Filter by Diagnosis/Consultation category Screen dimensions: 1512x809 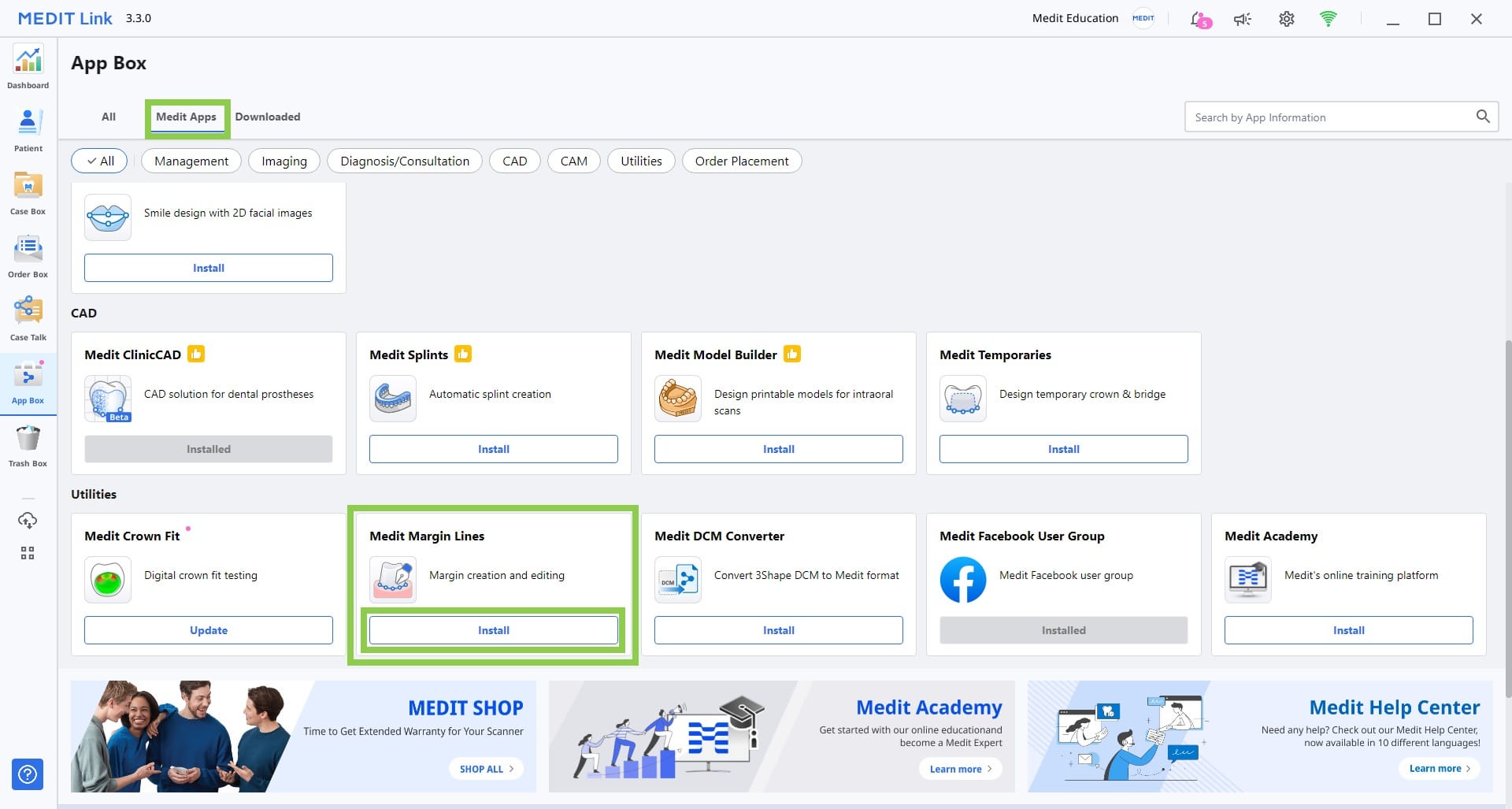404,161
